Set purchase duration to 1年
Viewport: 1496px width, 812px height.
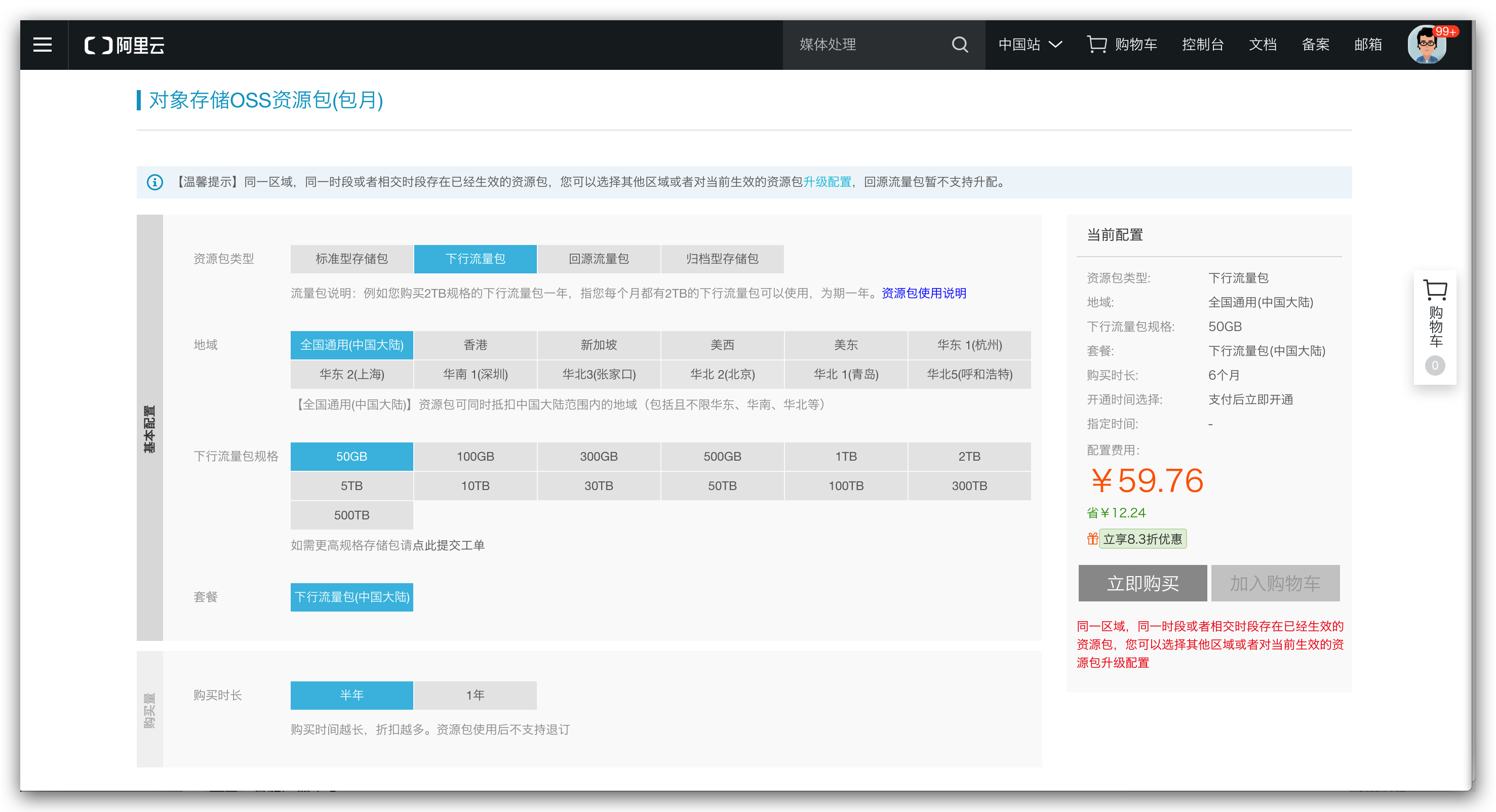click(475, 696)
